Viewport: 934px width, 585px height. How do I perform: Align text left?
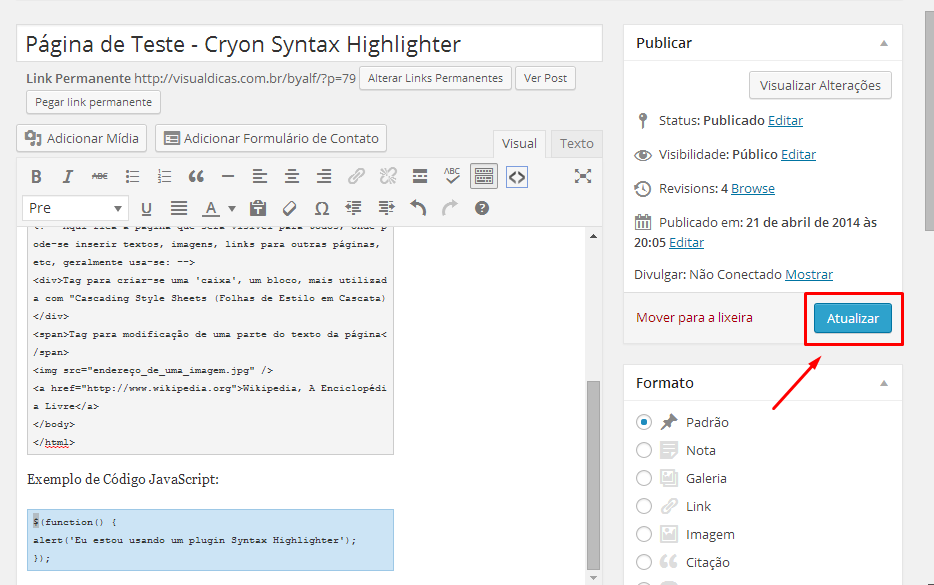coord(260,176)
